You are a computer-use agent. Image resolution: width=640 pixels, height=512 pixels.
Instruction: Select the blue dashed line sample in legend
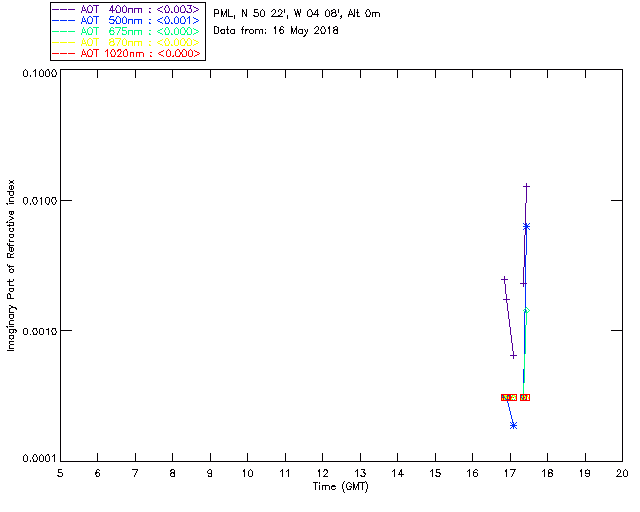[x=64, y=21]
